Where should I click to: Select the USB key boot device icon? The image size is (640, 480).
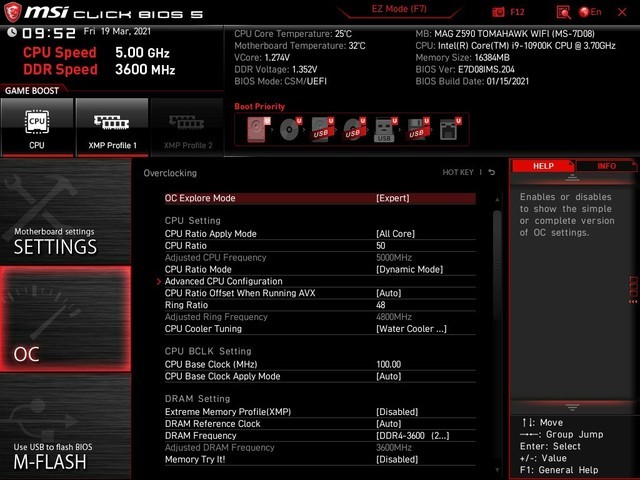385,129
